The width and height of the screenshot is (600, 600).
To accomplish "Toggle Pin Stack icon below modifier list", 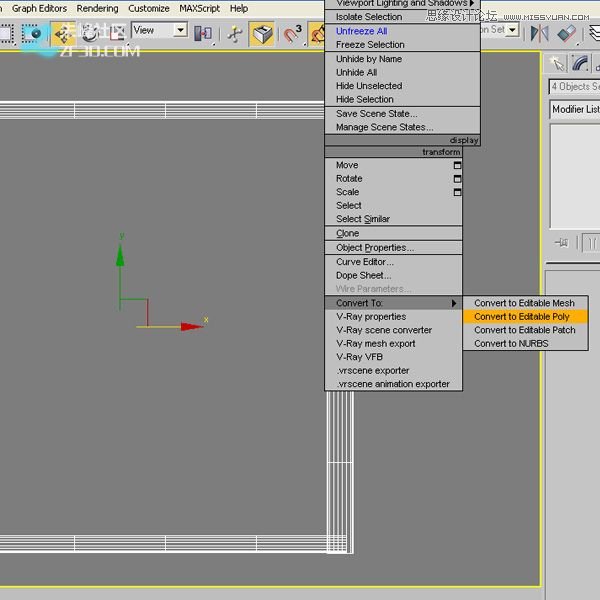I will pyautogui.click(x=561, y=242).
